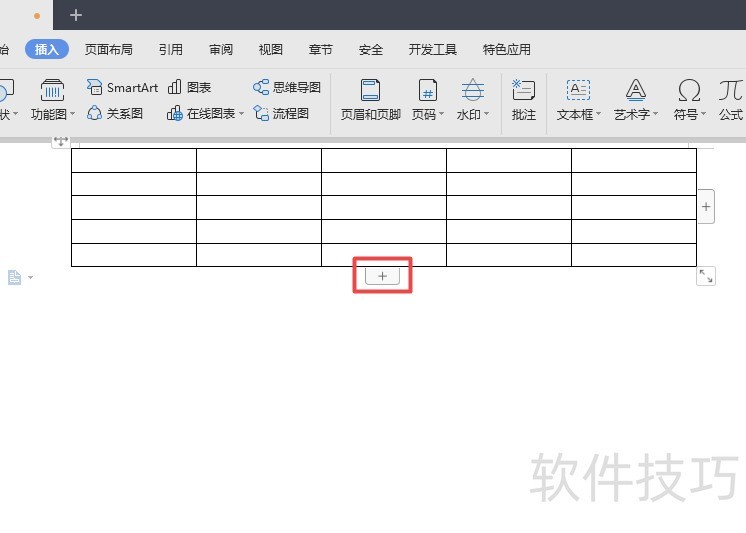Viewport: 746px width, 533px height.
Task: Add a column with right-side plus button
Action: 706,207
